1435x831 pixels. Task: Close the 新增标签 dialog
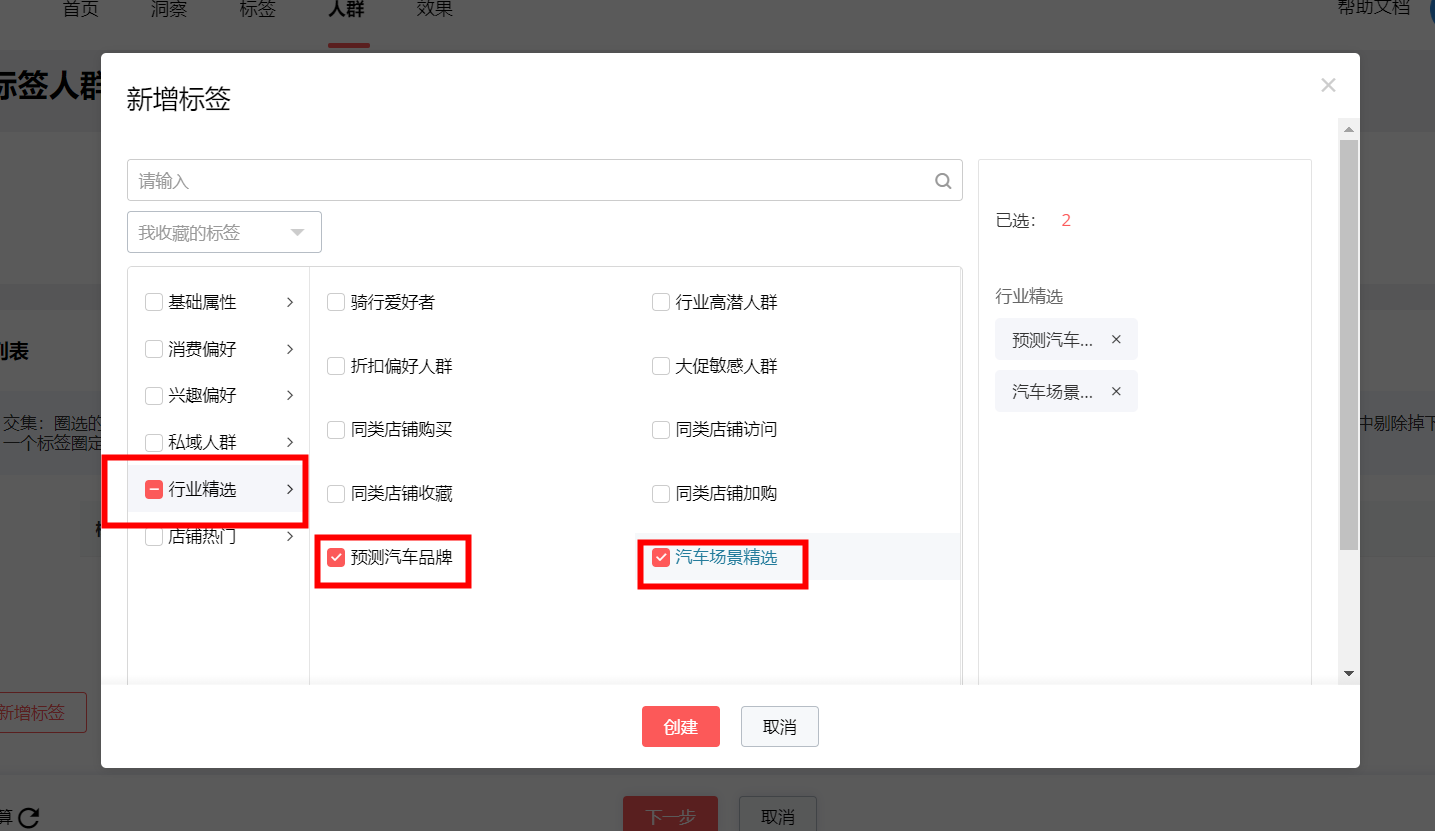click(x=1328, y=84)
